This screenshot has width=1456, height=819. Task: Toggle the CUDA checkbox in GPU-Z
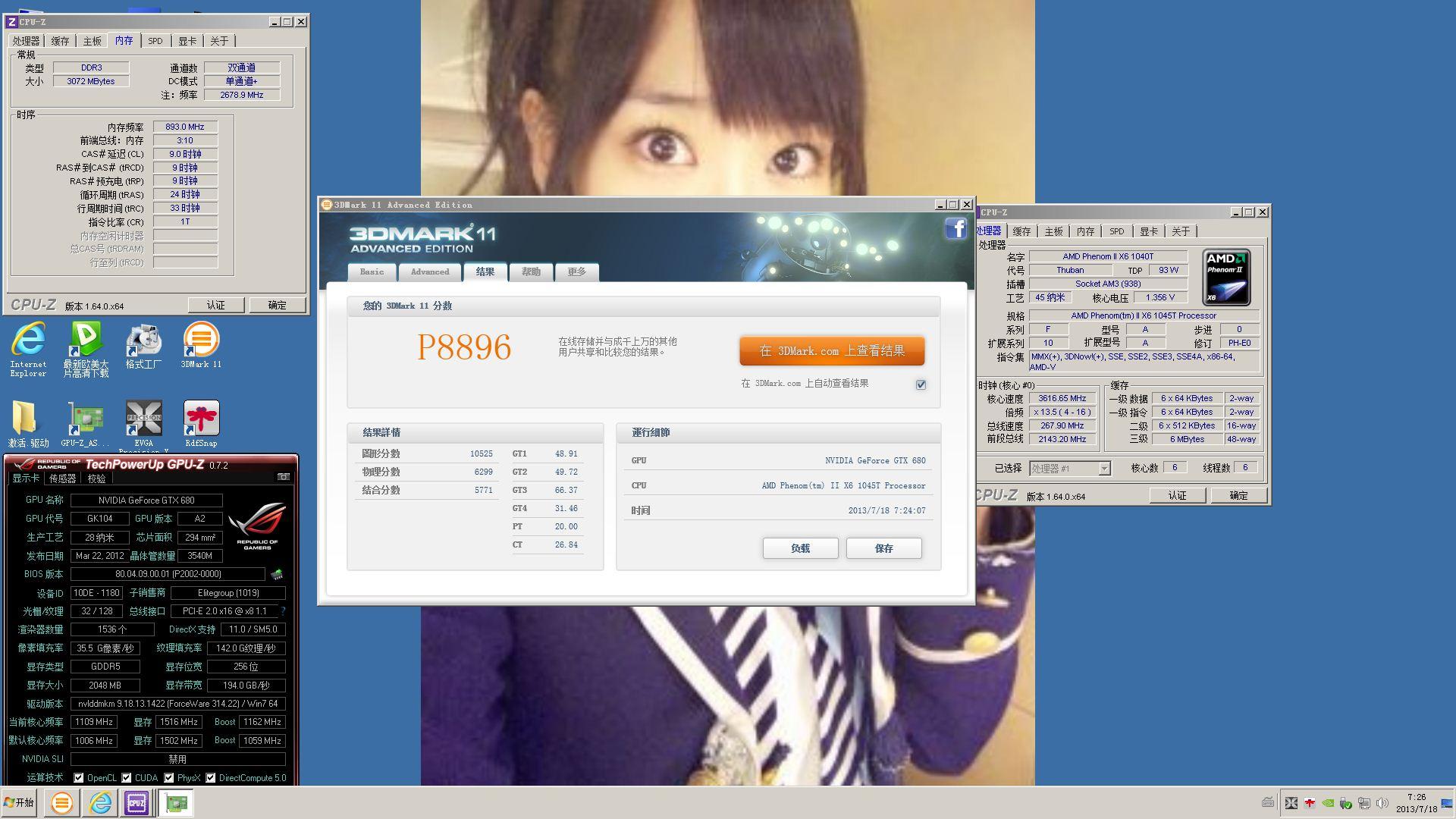click(127, 777)
